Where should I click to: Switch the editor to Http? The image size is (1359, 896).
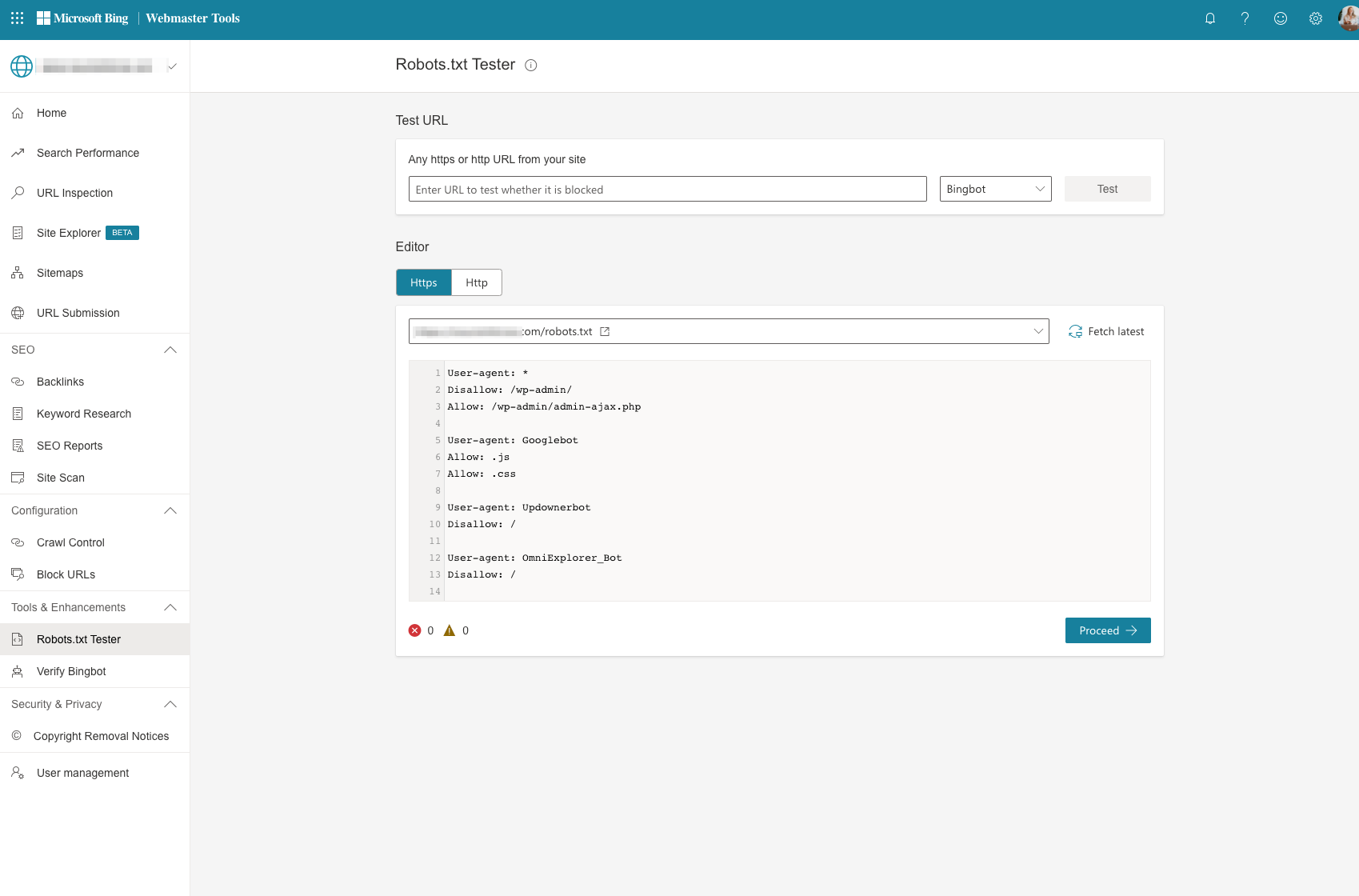(476, 282)
